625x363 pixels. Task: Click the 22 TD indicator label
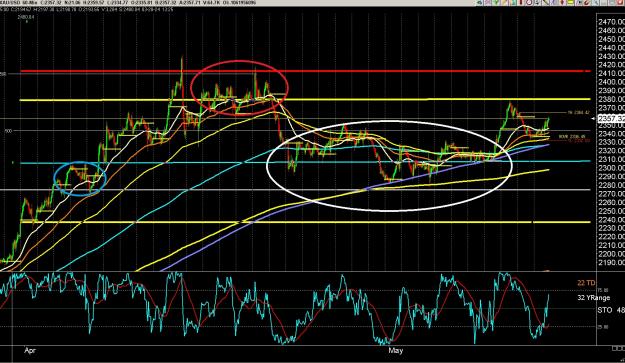[x=586, y=283]
